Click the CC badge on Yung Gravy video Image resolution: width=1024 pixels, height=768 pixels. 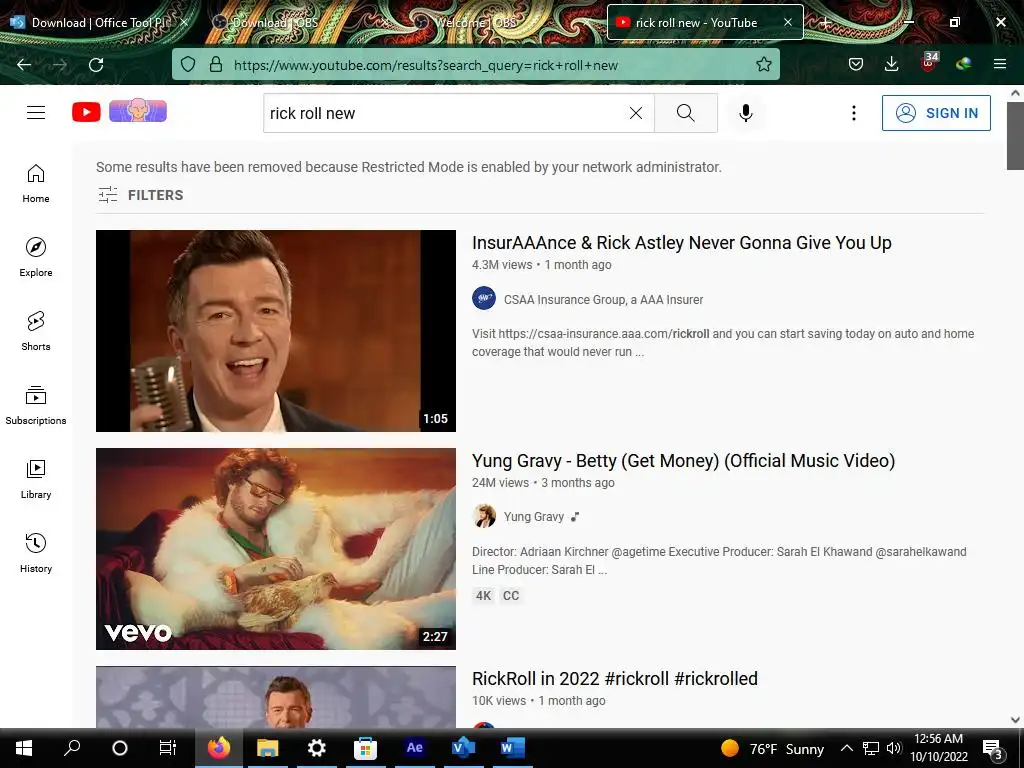coord(511,596)
